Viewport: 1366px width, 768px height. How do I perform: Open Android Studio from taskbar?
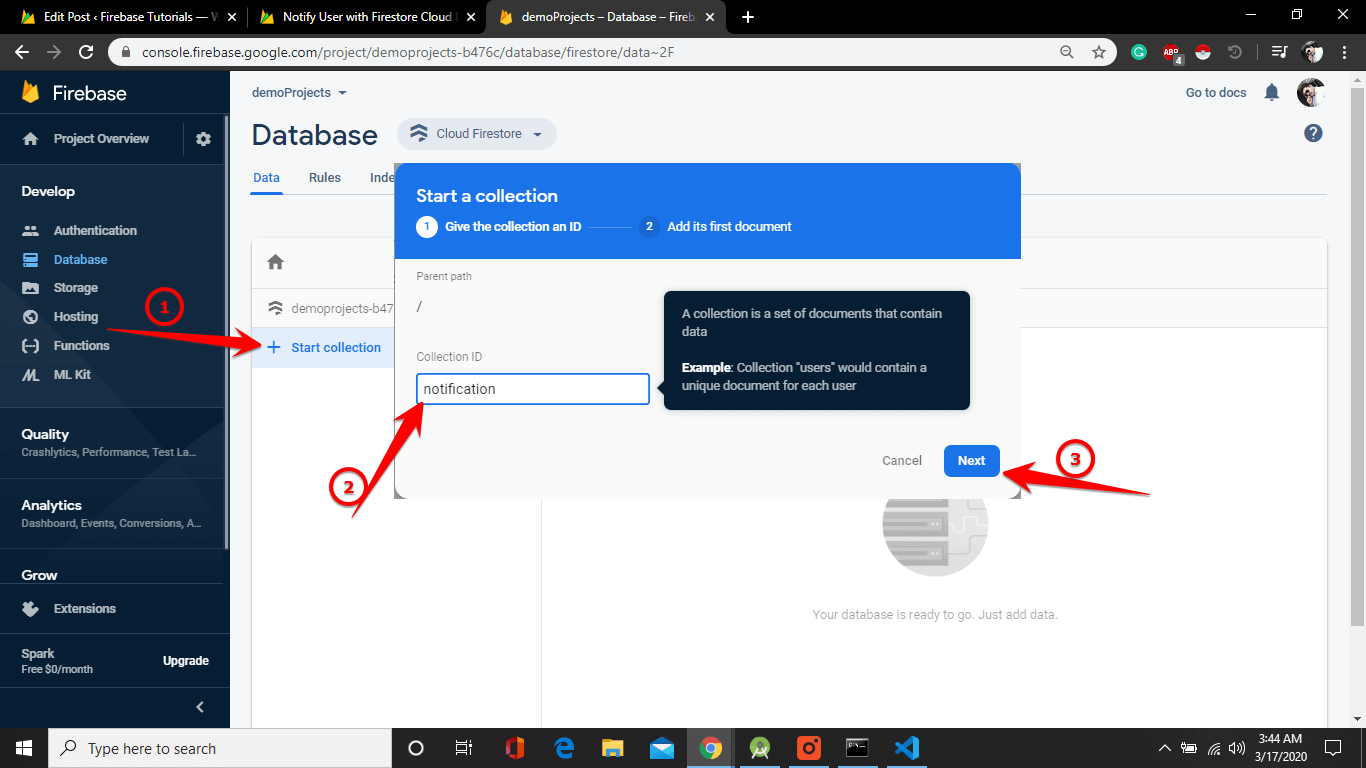(x=760, y=748)
